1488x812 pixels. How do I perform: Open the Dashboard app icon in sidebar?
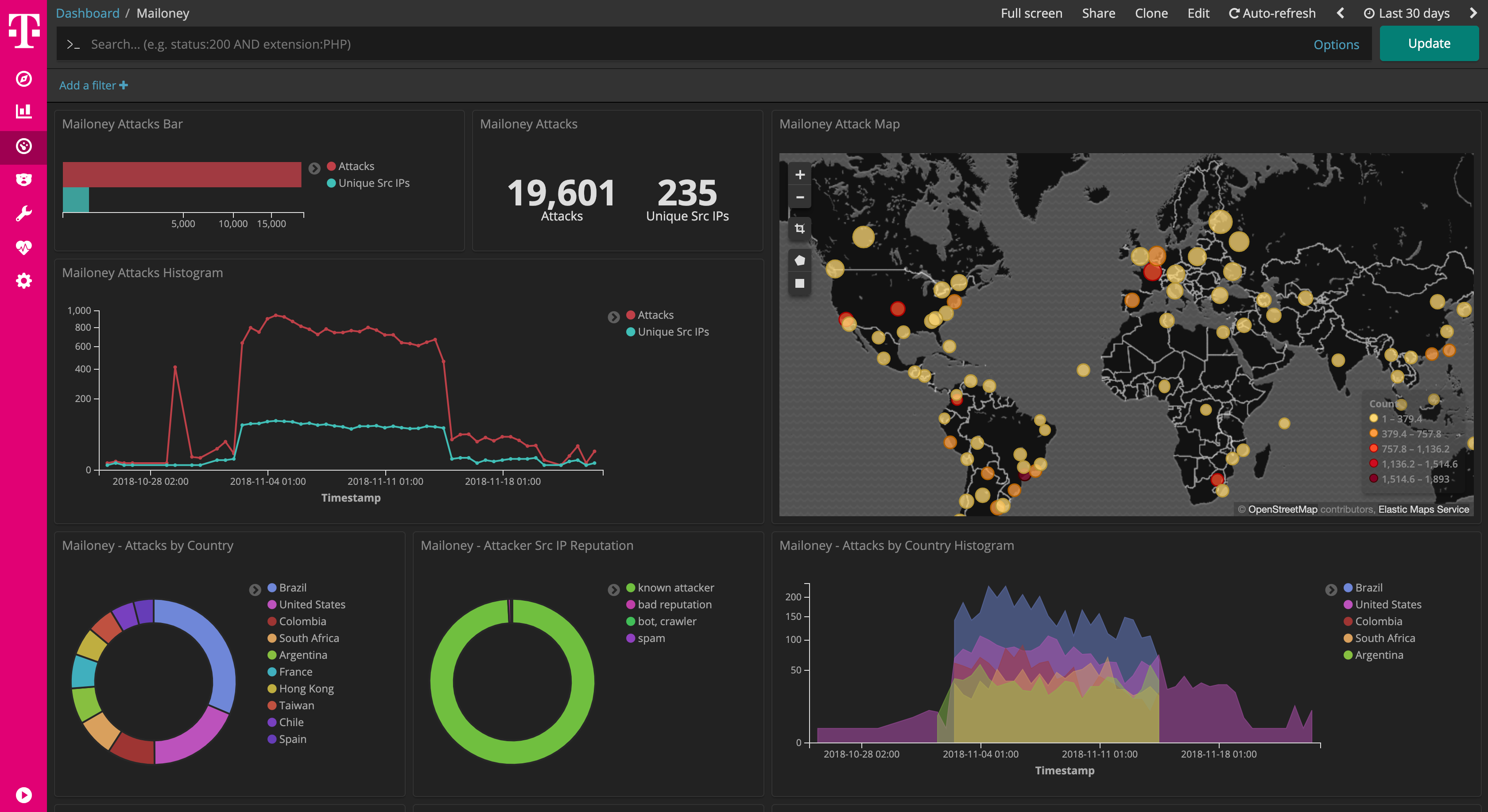tap(23, 147)
